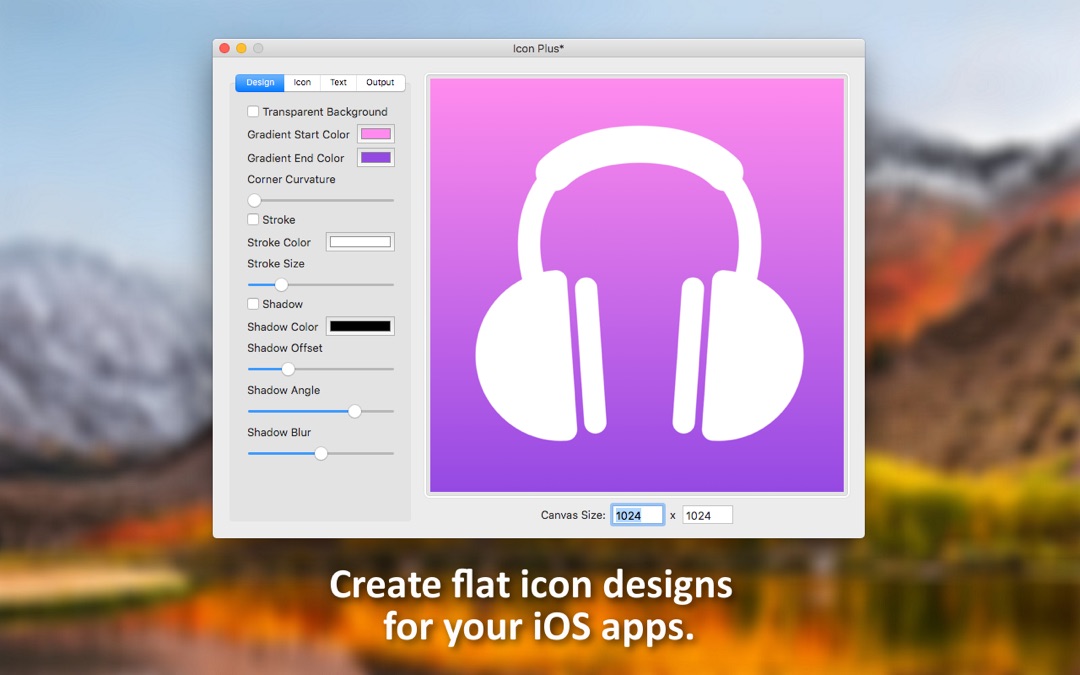Open the Text tab
This screenshot has height=675, width=1080.
(338, 82)
